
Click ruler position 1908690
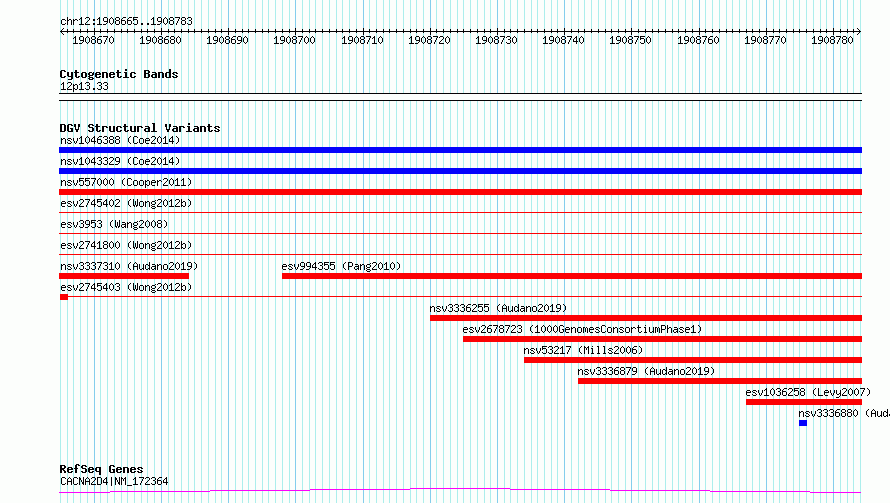point(227,40)
